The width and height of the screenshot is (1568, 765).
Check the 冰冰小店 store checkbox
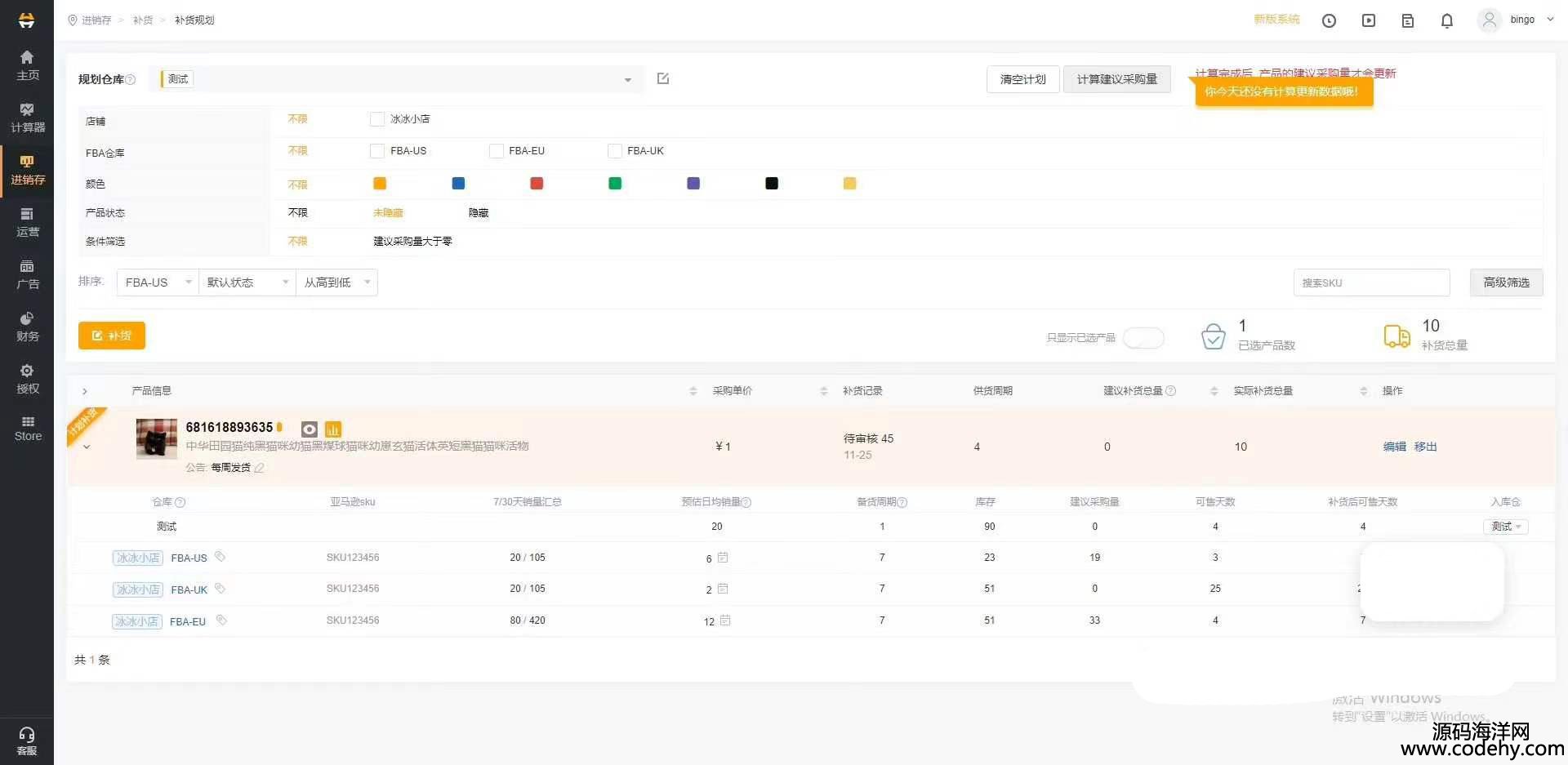click(x=377, y=119)
